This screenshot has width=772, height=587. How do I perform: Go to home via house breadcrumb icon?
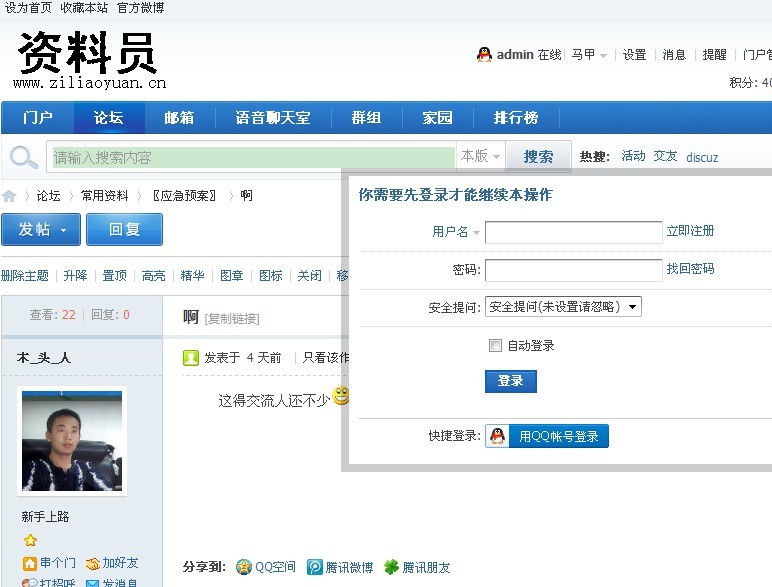9,196
